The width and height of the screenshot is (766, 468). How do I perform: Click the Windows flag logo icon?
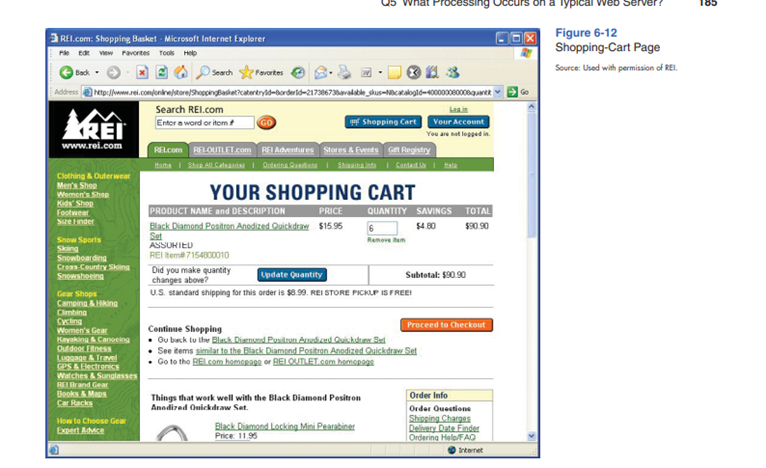click(x=526, y=53)
